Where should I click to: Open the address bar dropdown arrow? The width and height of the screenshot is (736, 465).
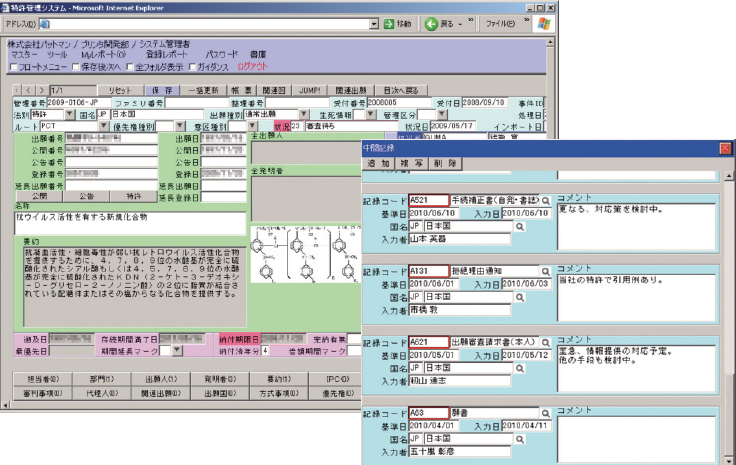click(x=374, y=24)
